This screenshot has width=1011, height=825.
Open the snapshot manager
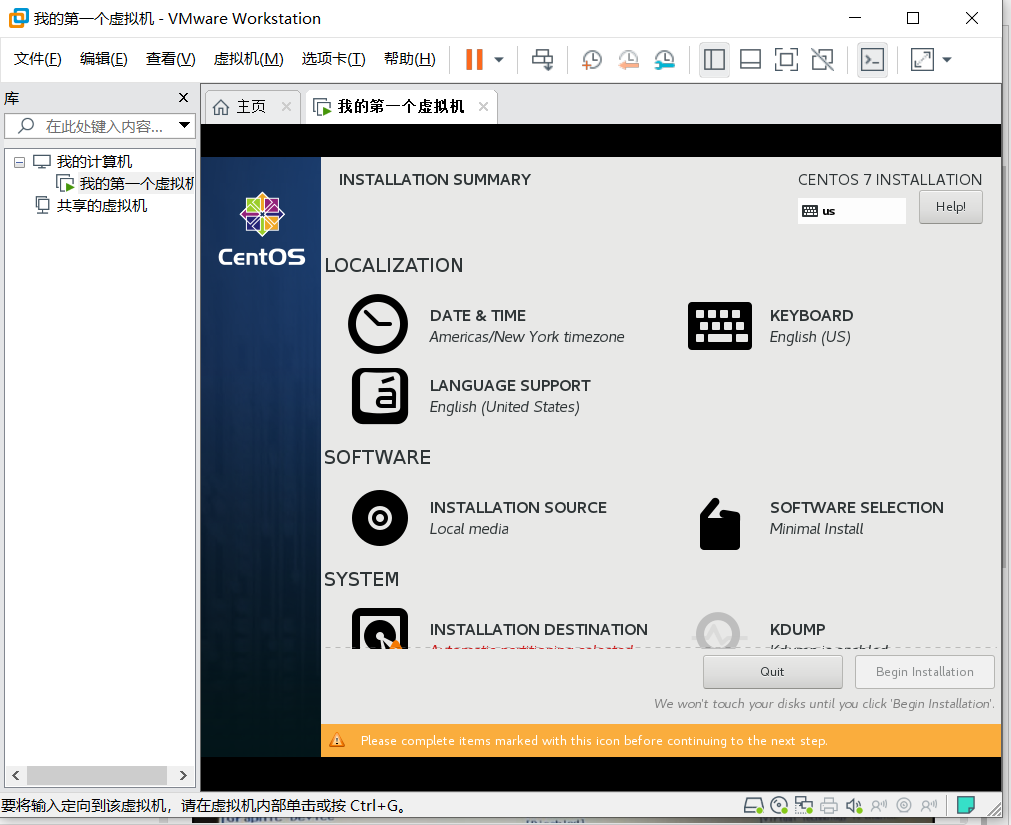(664, 60)
